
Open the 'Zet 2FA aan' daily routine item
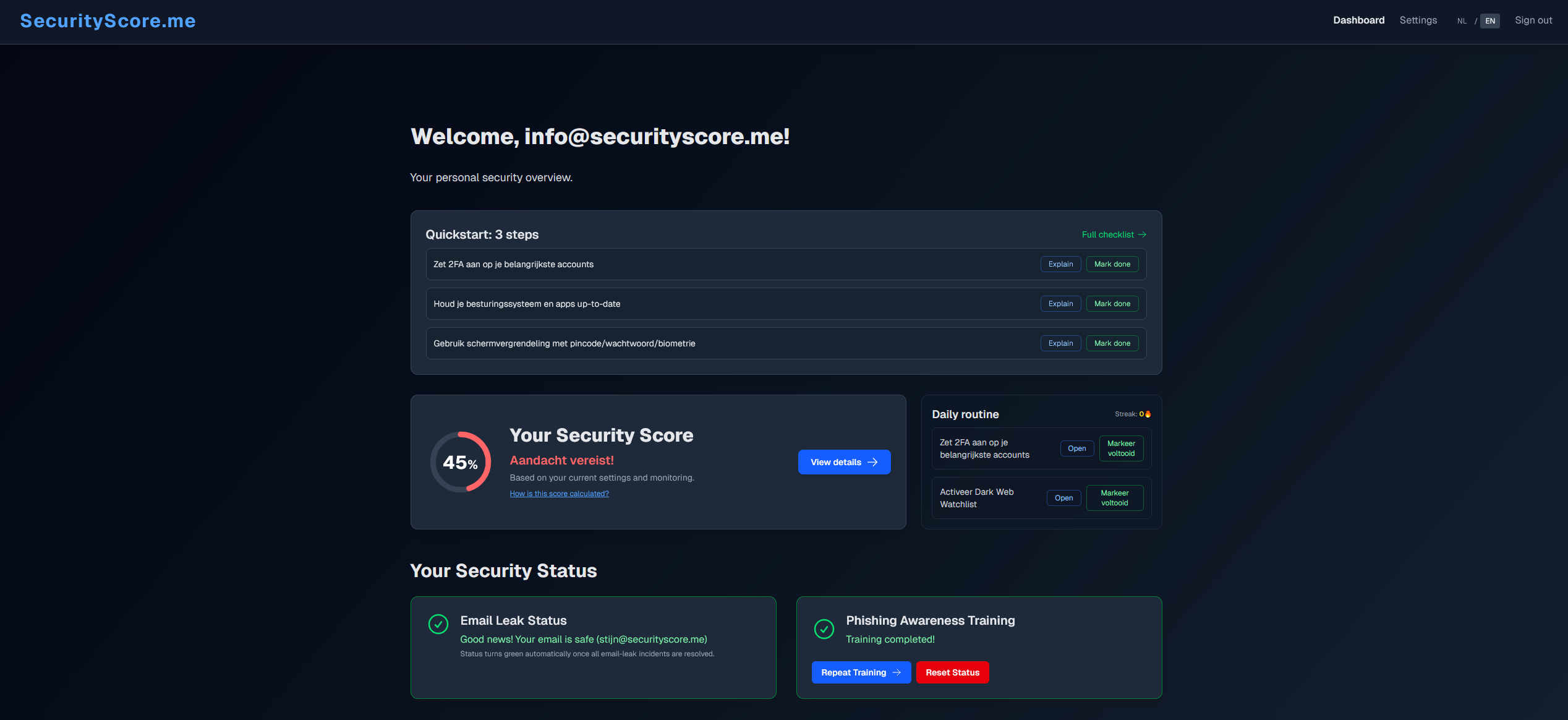pos(1076,448)
